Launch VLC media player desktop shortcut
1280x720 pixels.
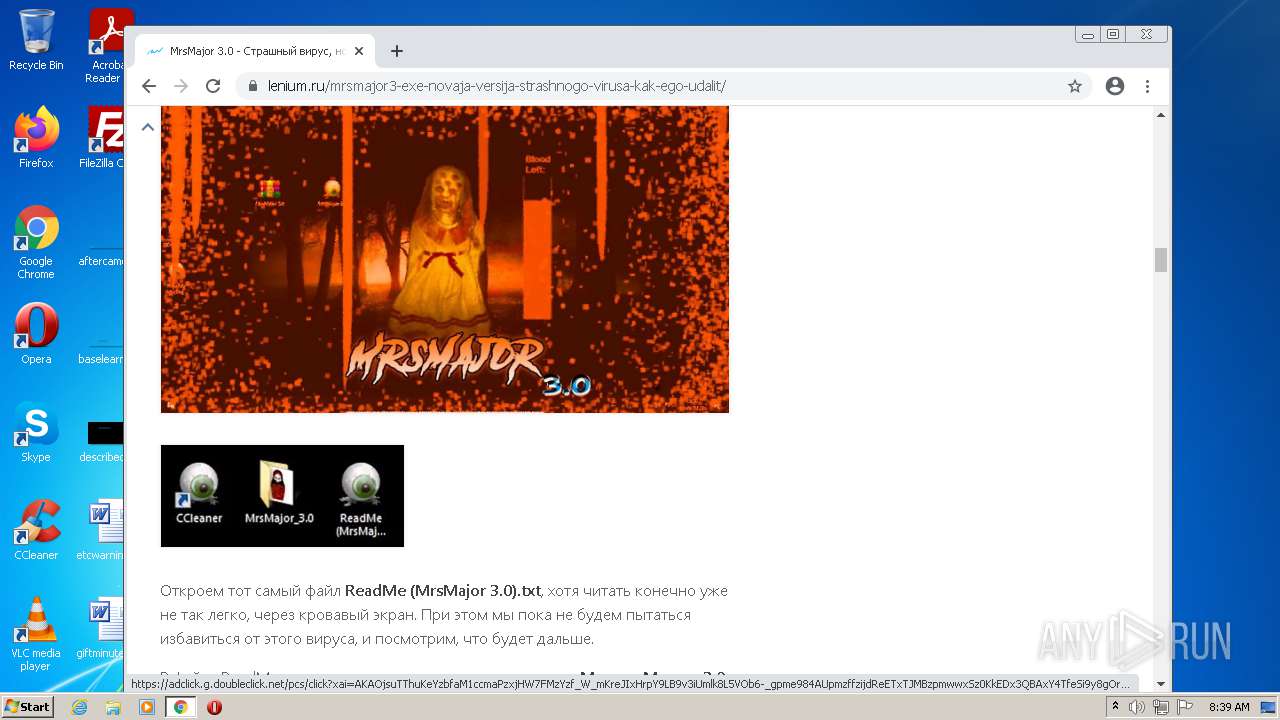[36, 634]
